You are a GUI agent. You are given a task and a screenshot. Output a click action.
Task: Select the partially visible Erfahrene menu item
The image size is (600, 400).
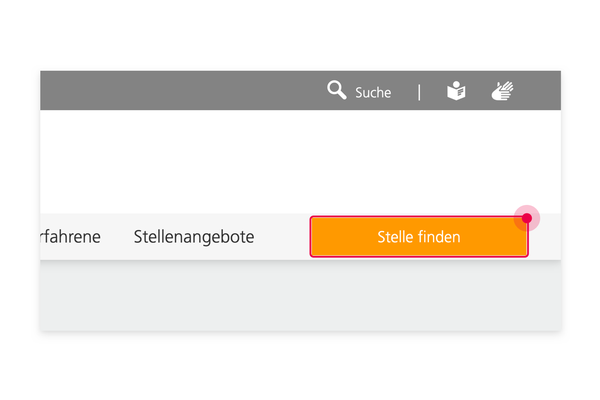click(x=70, y=237)
